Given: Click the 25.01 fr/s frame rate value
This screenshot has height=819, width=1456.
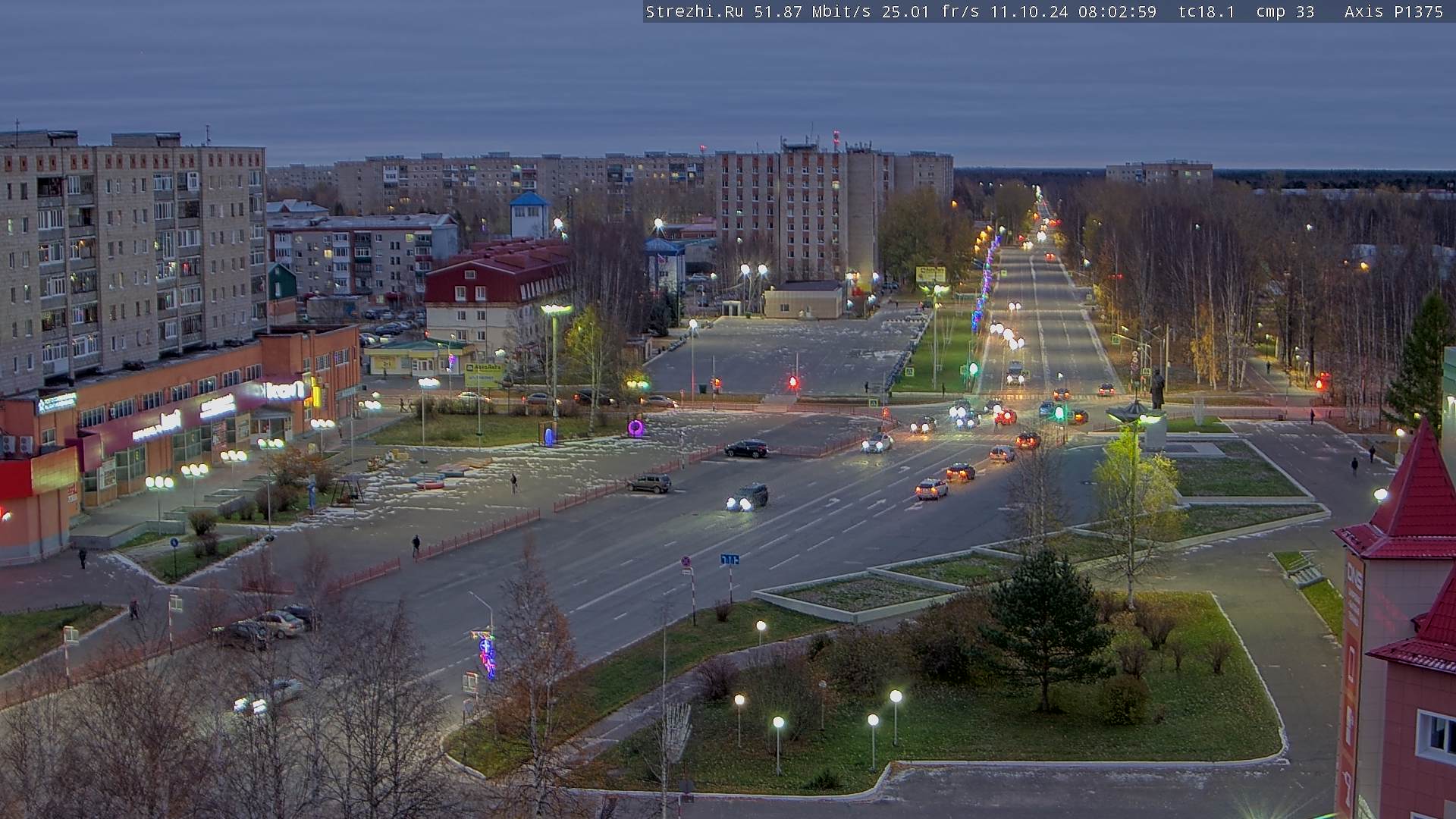Looking at the screenshot, I should [930, 12].
